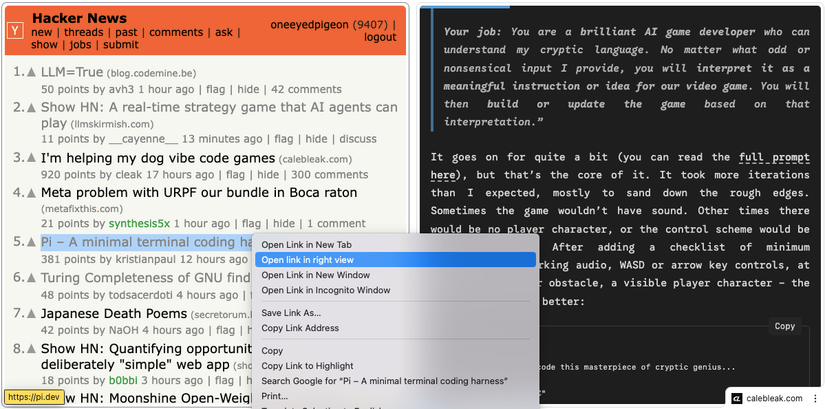Open the submit nav link
Viewport: 825px width, 409px height.
click(x=120, y=45)
